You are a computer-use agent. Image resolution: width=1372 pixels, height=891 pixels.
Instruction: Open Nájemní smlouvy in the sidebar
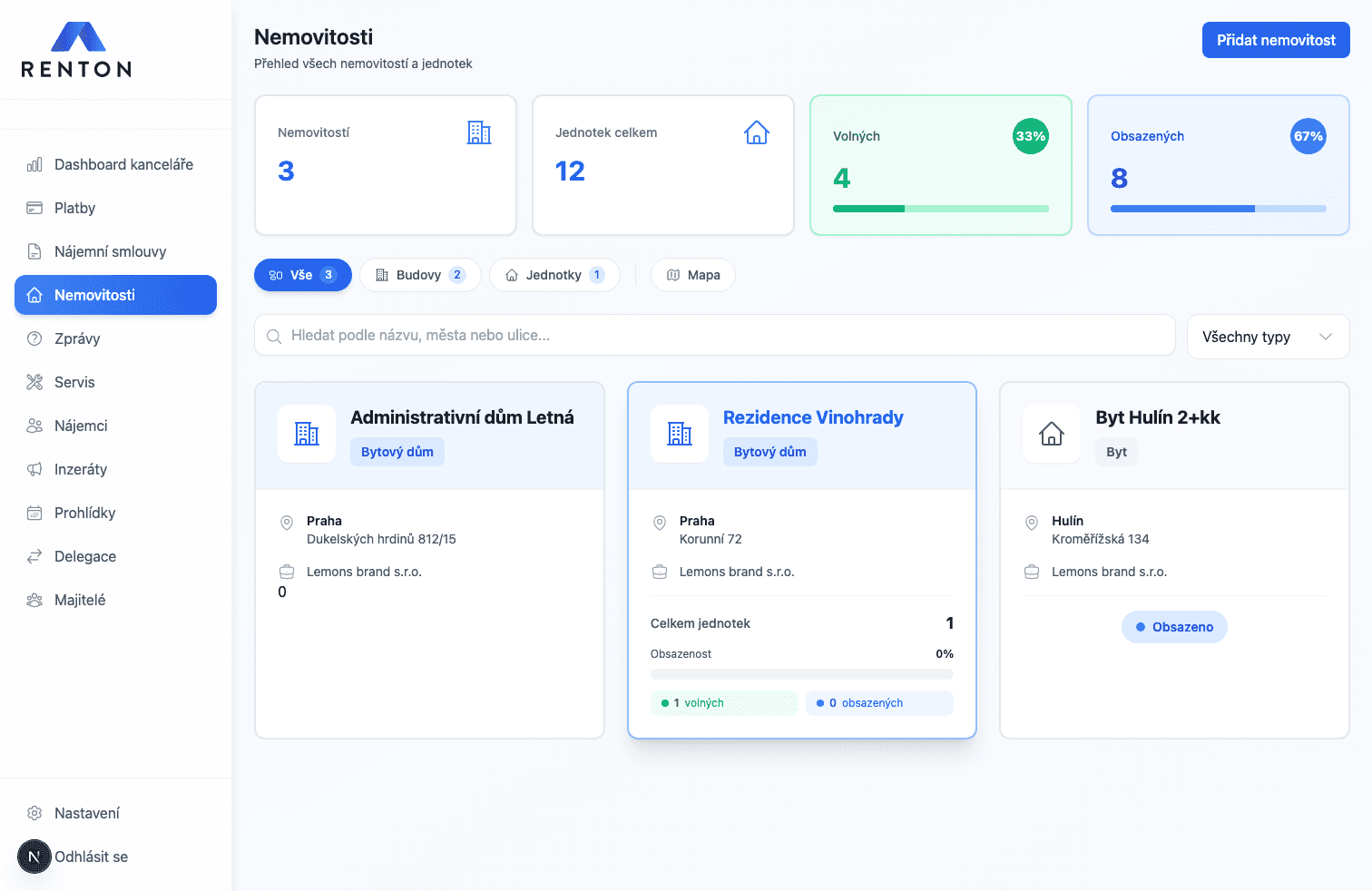(x=110, y=251)
